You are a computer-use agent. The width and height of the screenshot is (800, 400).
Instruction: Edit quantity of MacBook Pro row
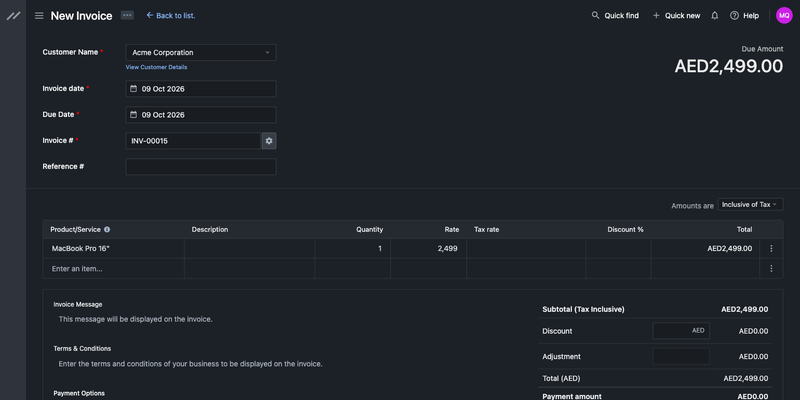pyautogui.click(x=353, y=248)
